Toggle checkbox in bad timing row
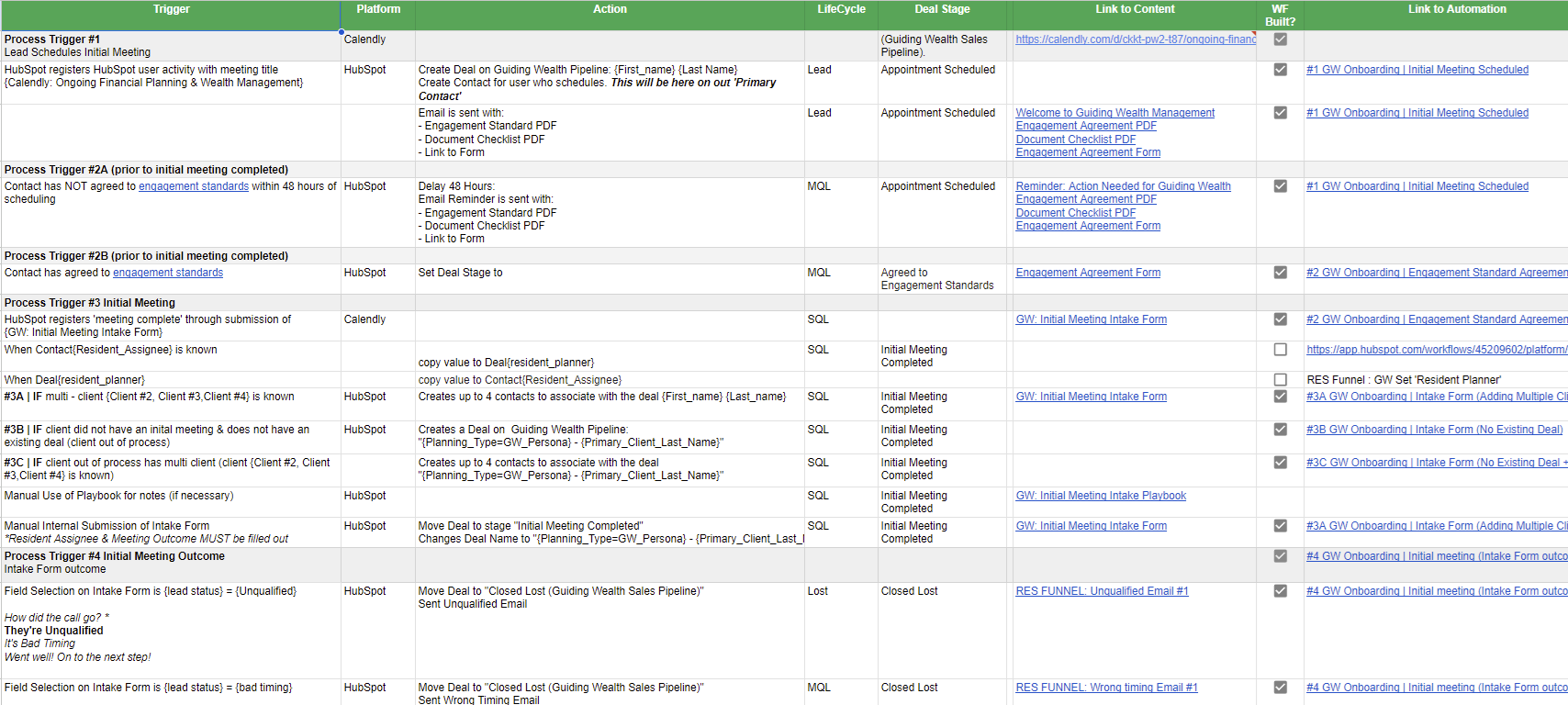The image size is (1568, 705). coord(1280,688)
